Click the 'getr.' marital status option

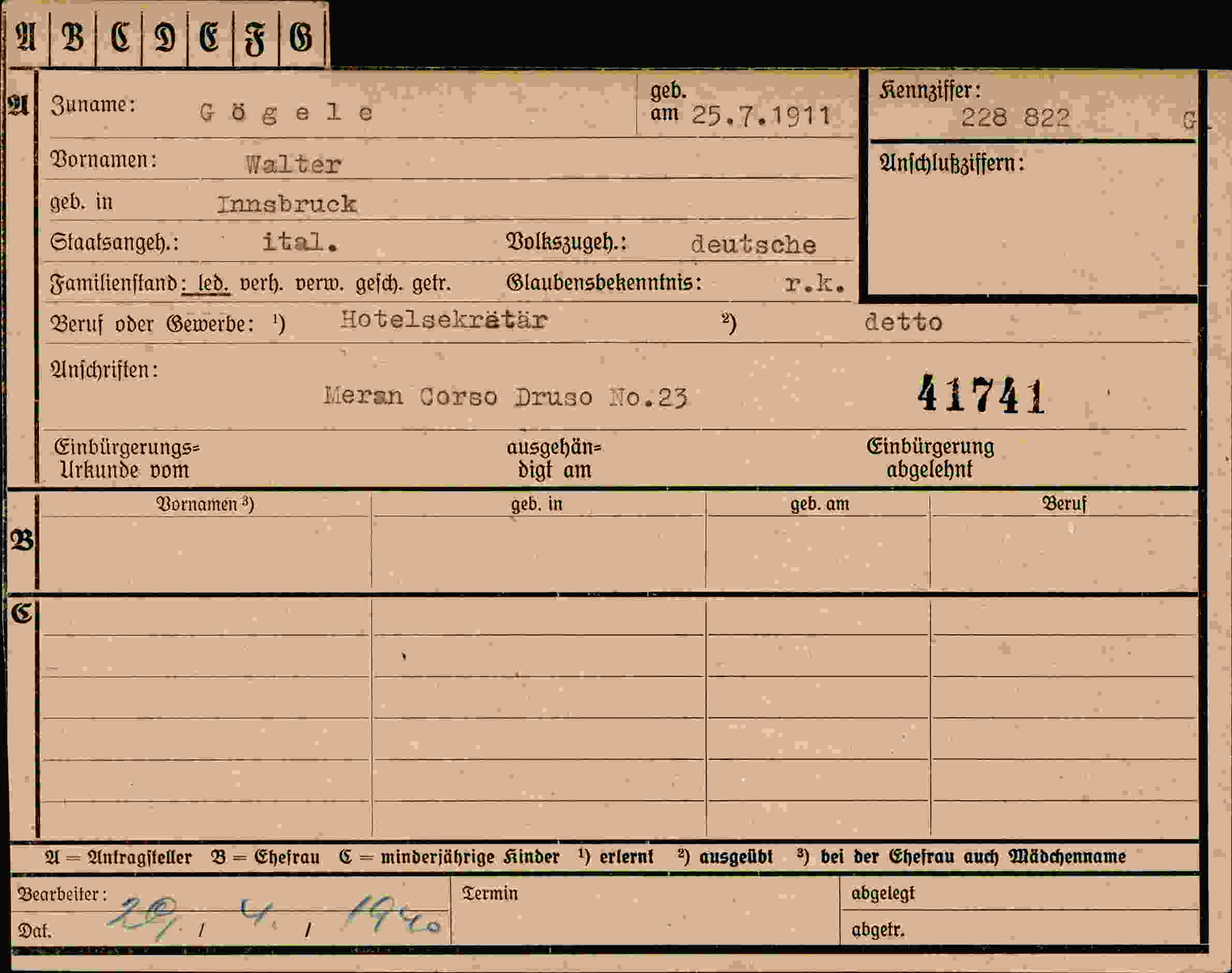(x=431, y=284)
